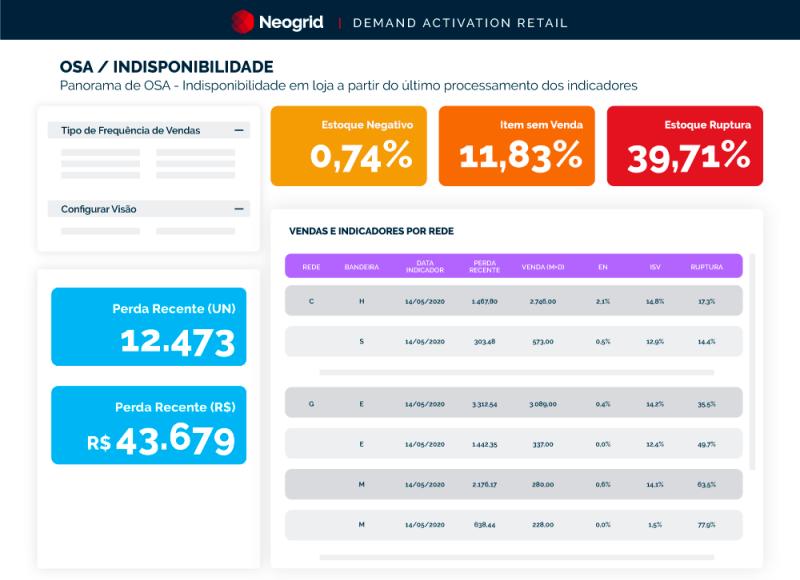Open the Item sem Venda 11,83% card

coord(516,146)
